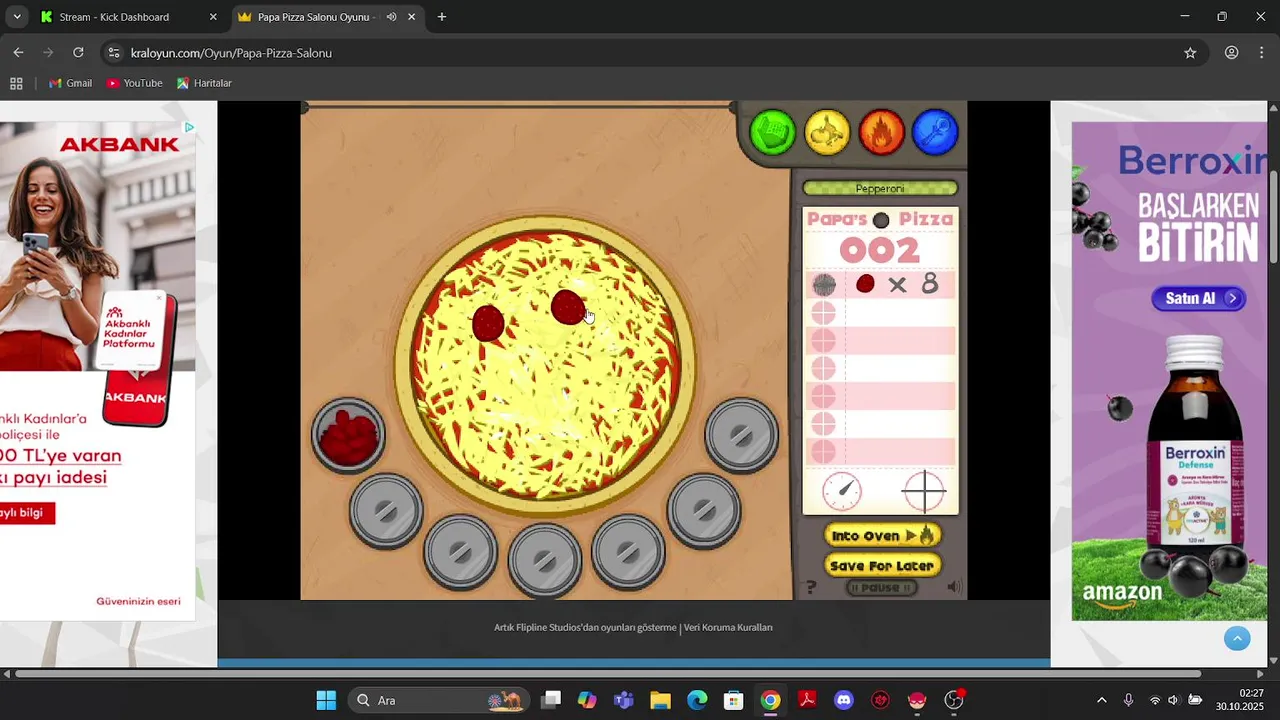Launch Copilot from the taskbar
1280x720 pixels.
pos(587,700)
